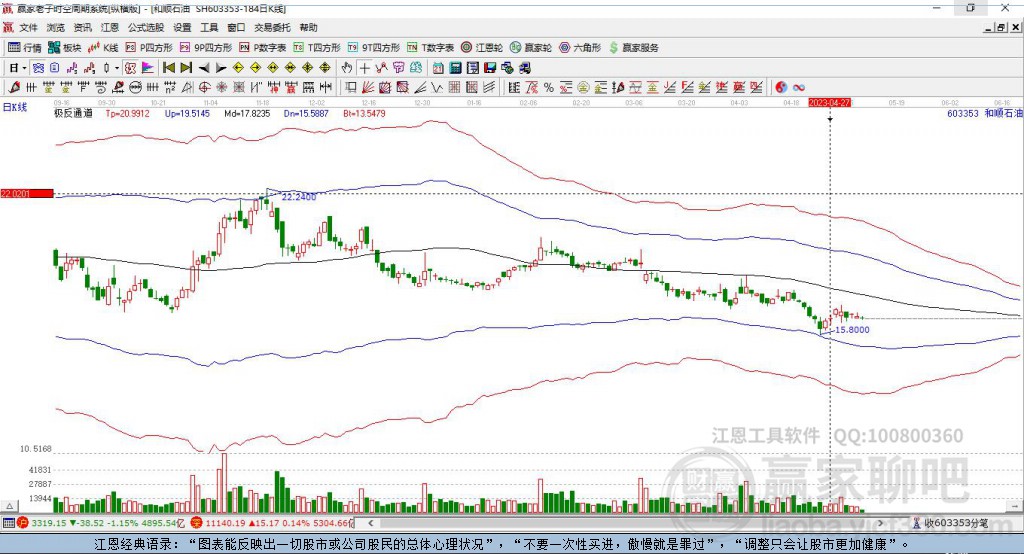Switch to the K线 chart view
The width and height of the screenshot is (1024, 554).
click(x=103, y=48)
